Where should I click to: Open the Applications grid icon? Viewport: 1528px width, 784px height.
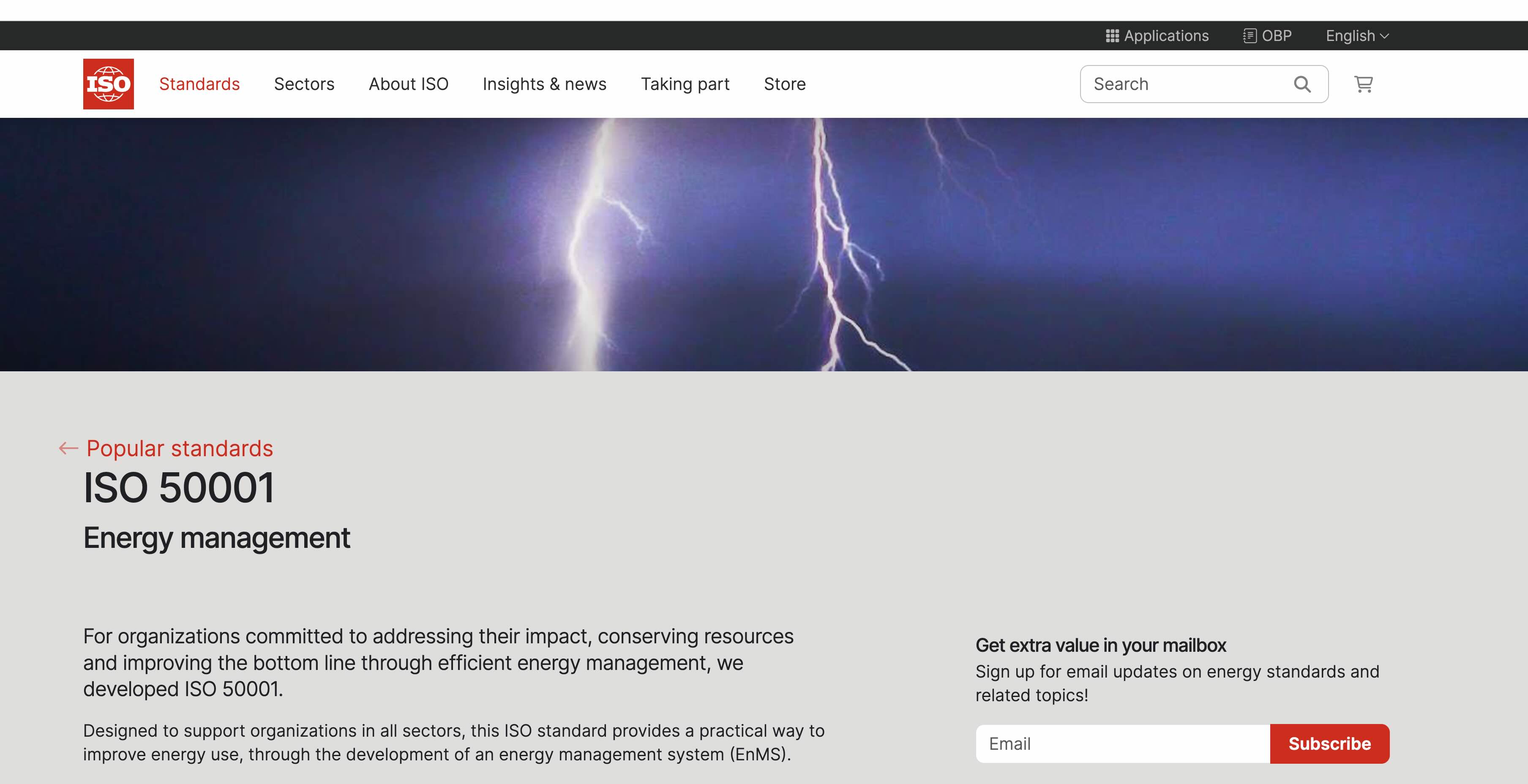pyautogui.click(x=1112, y=35)
